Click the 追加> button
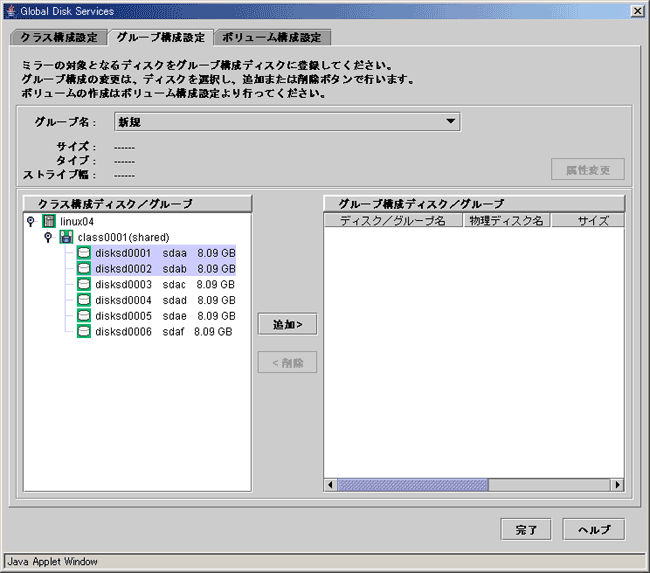Screen dimensions: 650x573 point(287,324)
